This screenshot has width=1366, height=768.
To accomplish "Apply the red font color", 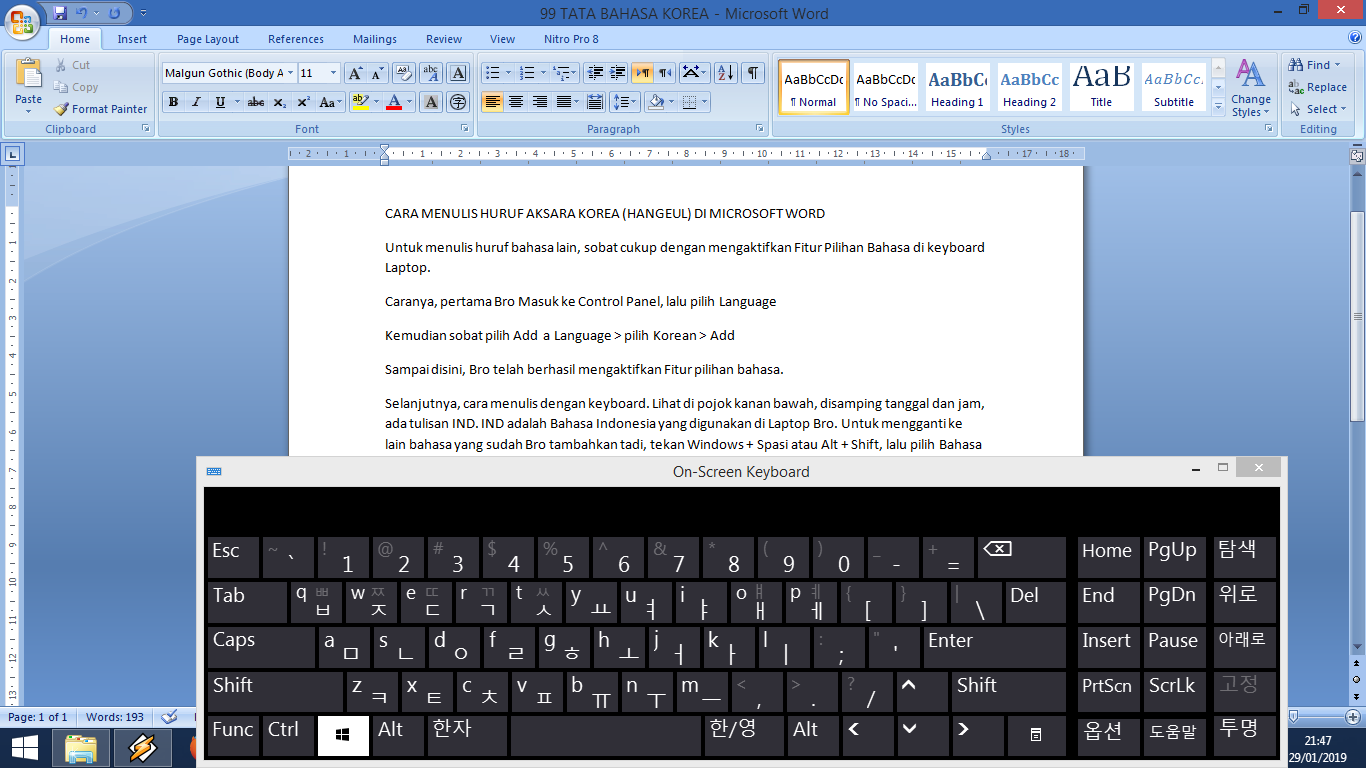I will pyautogui.click(x=395, y=102).
